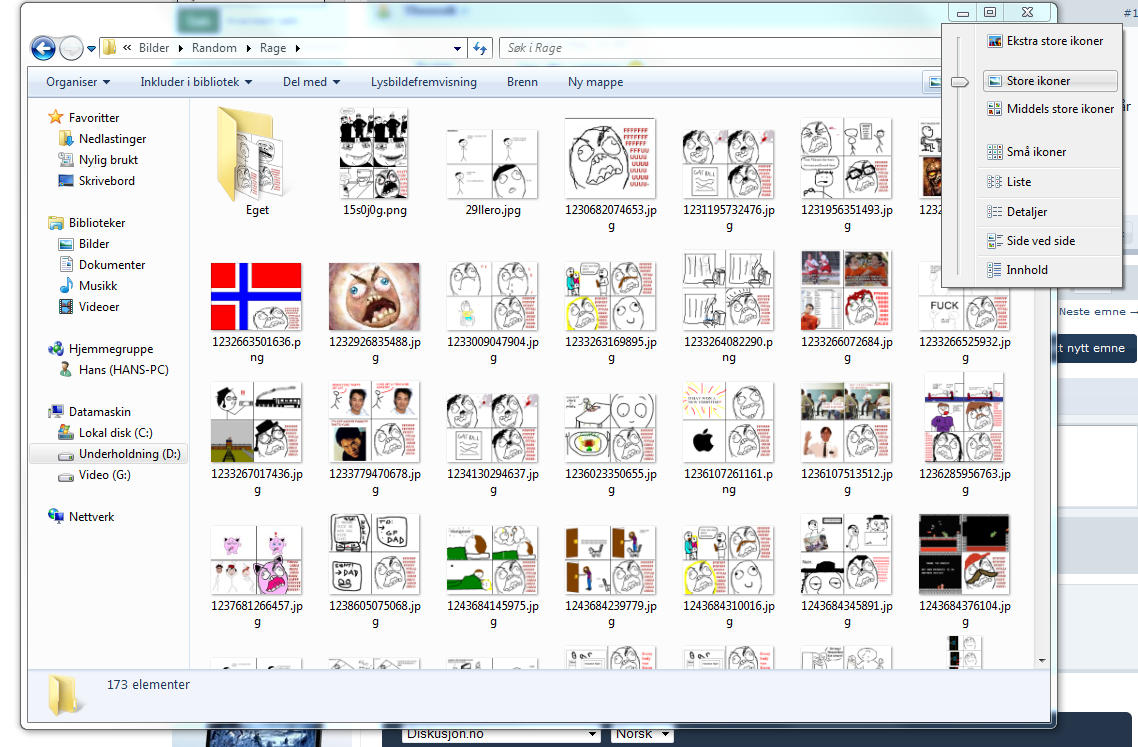Open the Del med dropdown

point(311,82)
